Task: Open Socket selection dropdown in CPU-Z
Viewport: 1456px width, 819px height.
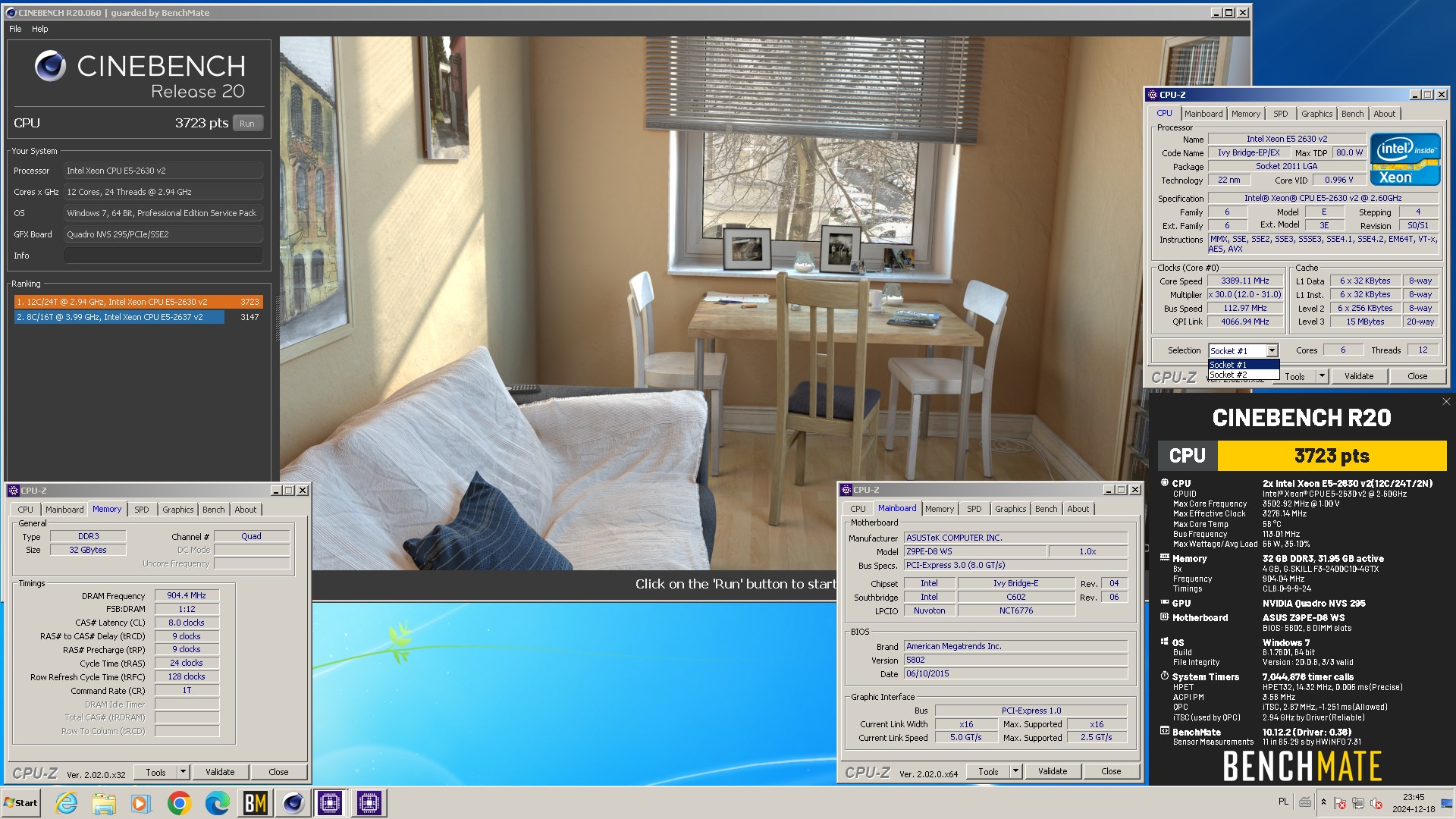Action: (1272, 350)
